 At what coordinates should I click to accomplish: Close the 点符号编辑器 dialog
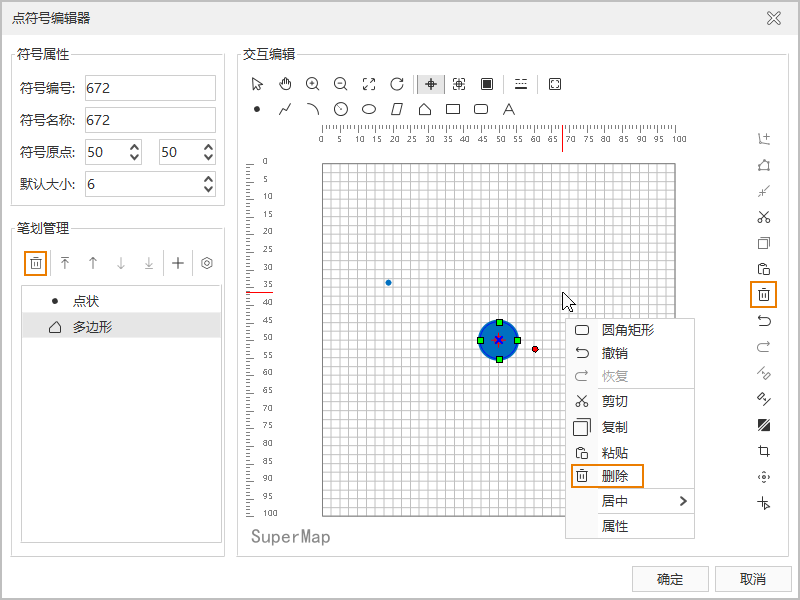pos(774,18)
